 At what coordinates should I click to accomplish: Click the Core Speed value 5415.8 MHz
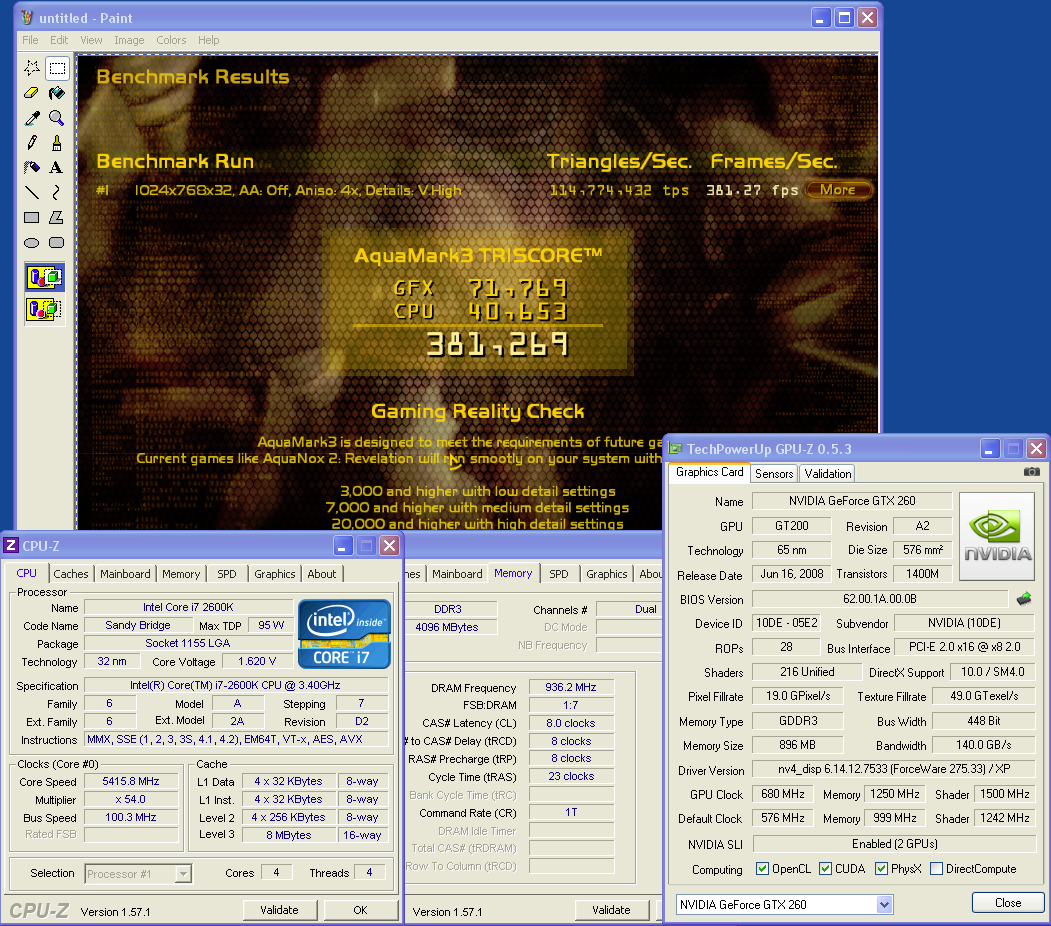[131, 781]
